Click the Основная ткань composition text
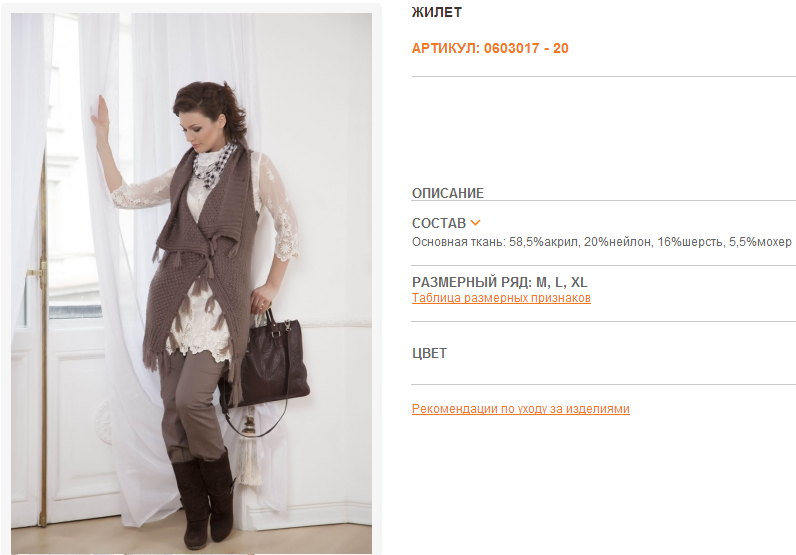This screenshot has width=796, height=555. click(602, 242)
